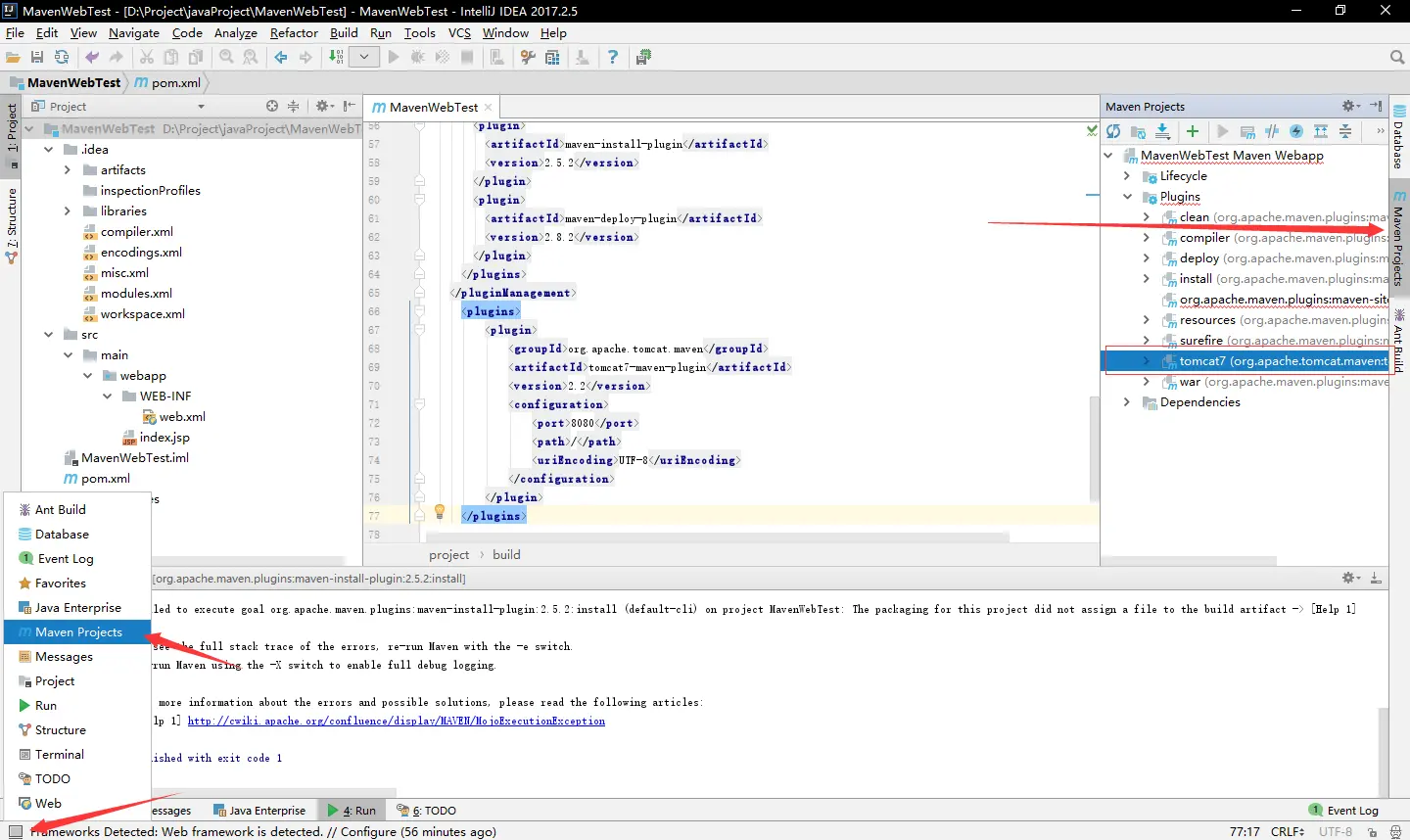Image resolution: width=1410 pixels, height=840 pixels.
Task: Select tomcat7 plugin in Maven tree
Action: coord(1245,361)
